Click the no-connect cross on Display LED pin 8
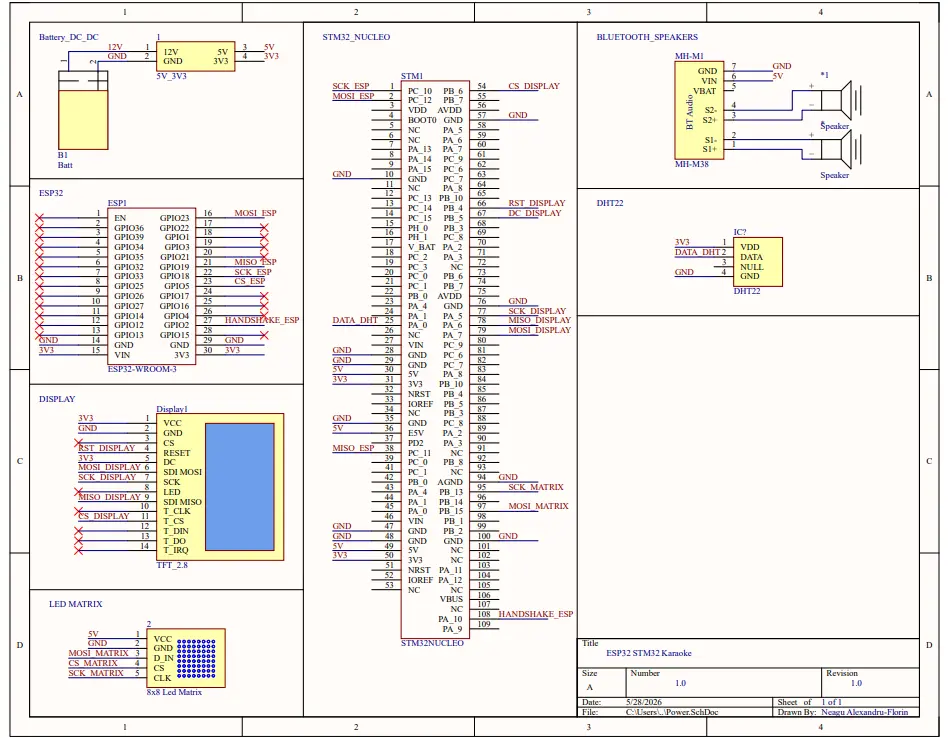The image size is (948, 738). point(78,492)
